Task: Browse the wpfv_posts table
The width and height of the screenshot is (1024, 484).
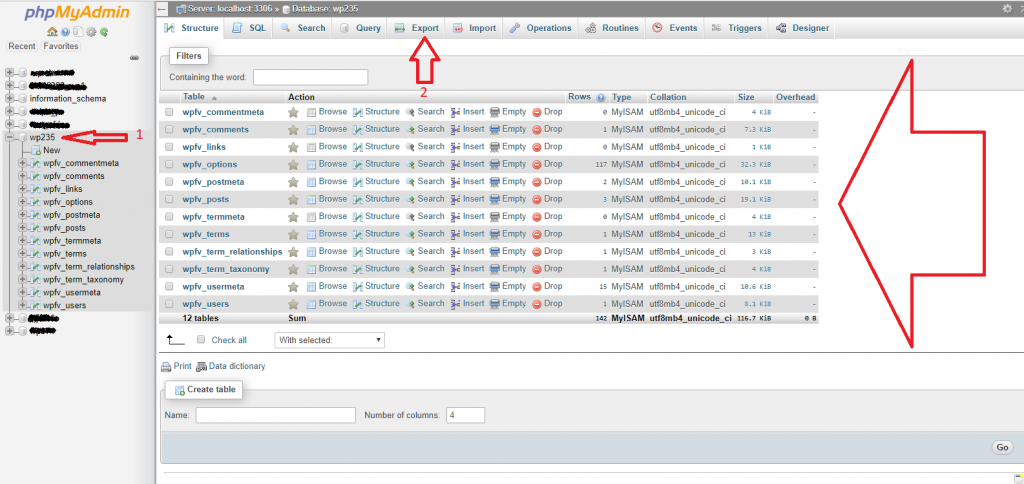Action: [x=327, y=199]
